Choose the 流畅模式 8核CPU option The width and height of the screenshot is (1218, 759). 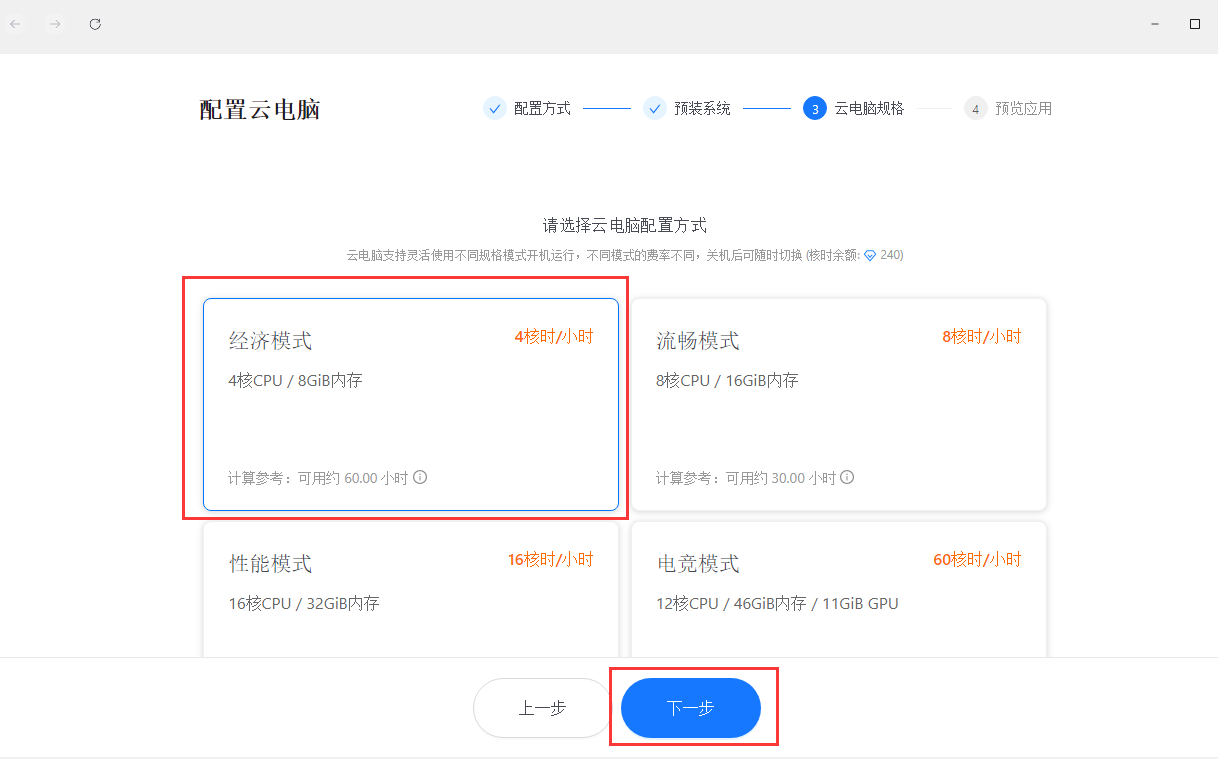click(x=838, y=404)
